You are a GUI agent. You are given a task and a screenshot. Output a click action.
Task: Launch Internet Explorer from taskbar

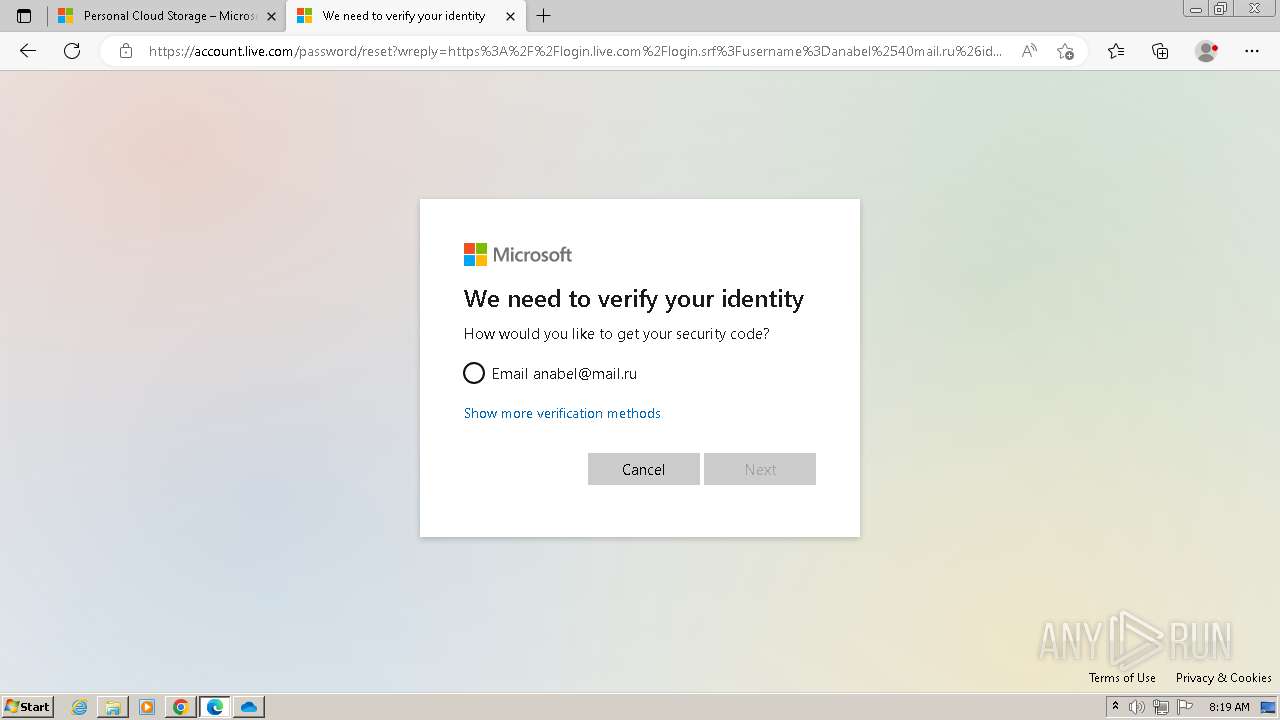coord(80,707)
